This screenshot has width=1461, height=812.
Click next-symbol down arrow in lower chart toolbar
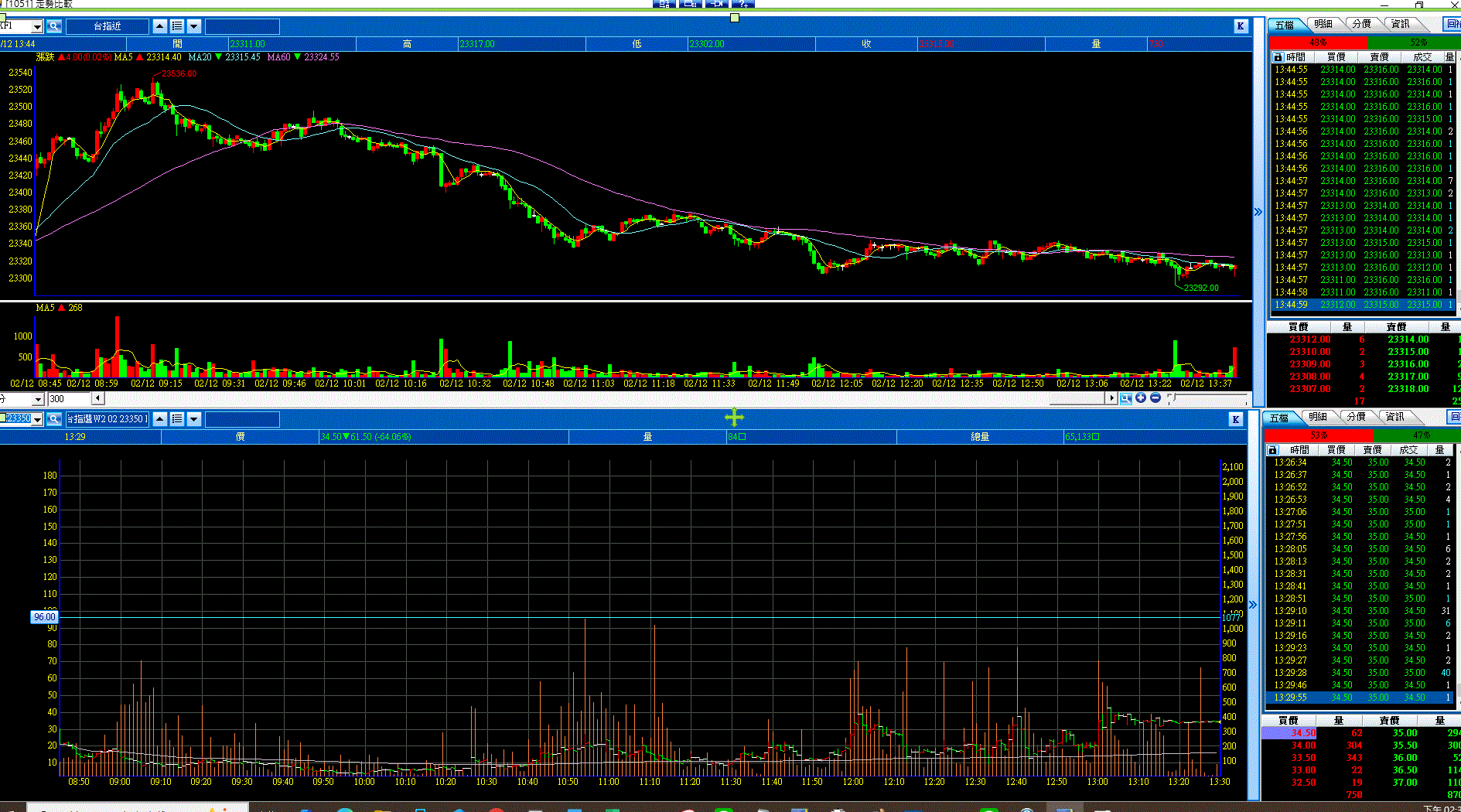(x=194, y=419)
